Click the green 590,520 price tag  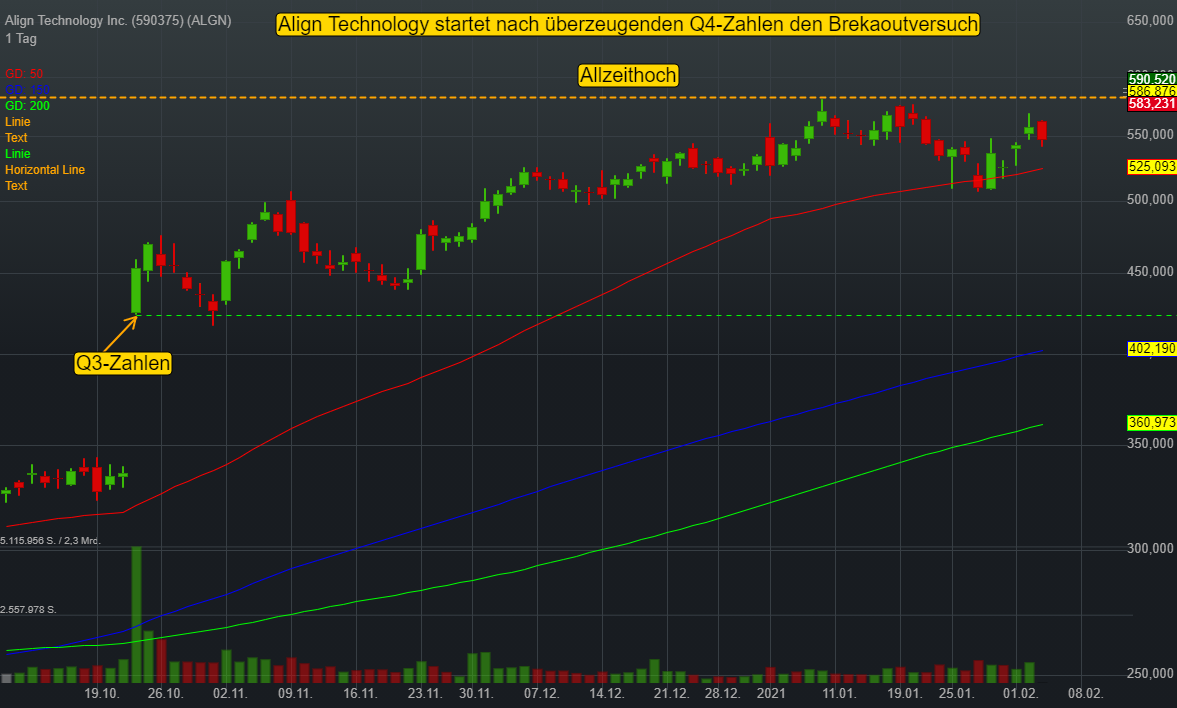click(x=1151, y=79)
